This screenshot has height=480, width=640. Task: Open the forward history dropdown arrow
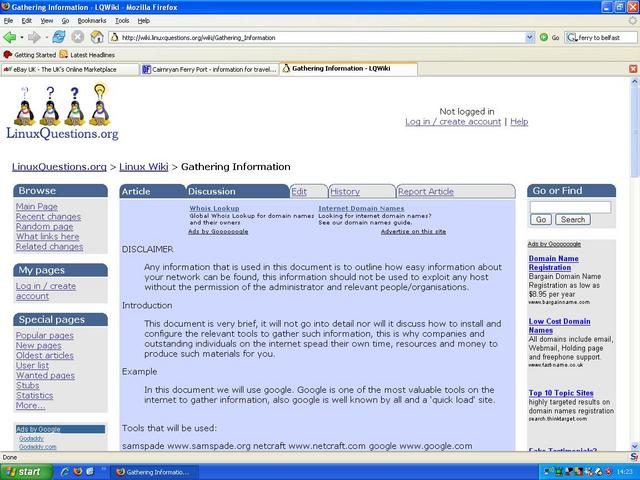click(x=46, y=38)
